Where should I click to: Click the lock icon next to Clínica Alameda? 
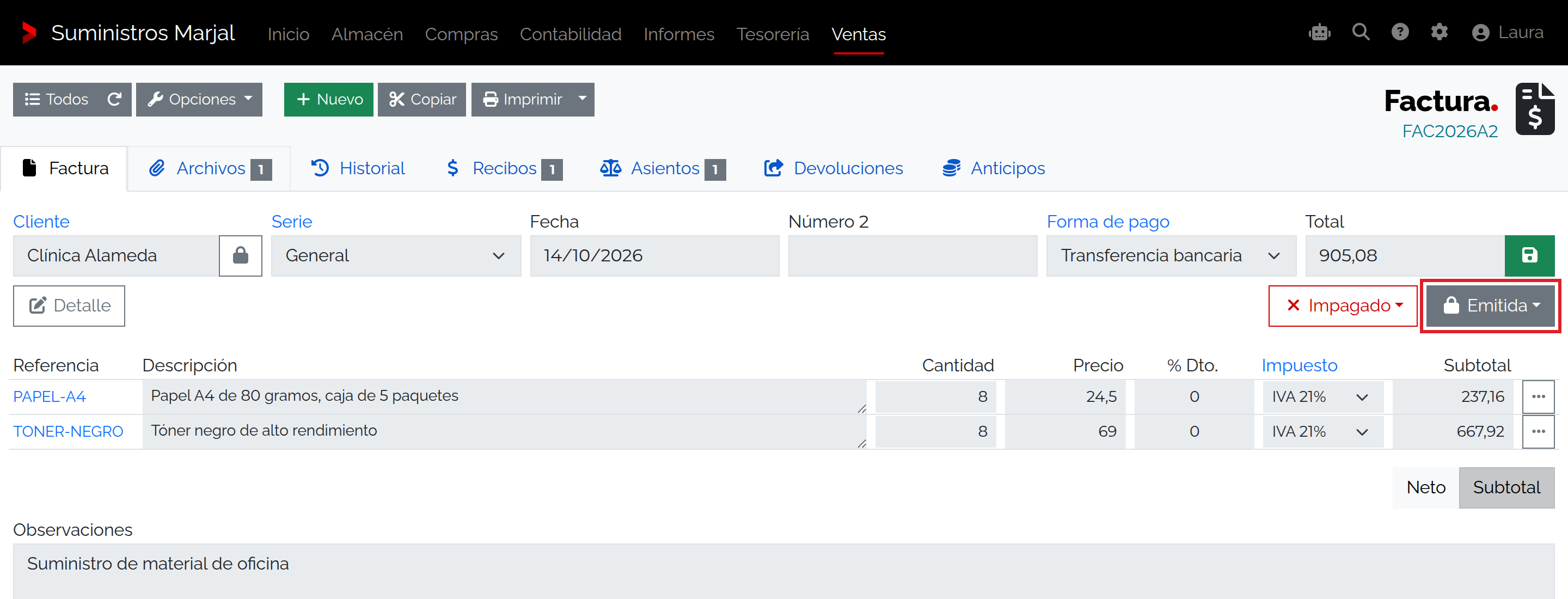click(x=241, y=256)
